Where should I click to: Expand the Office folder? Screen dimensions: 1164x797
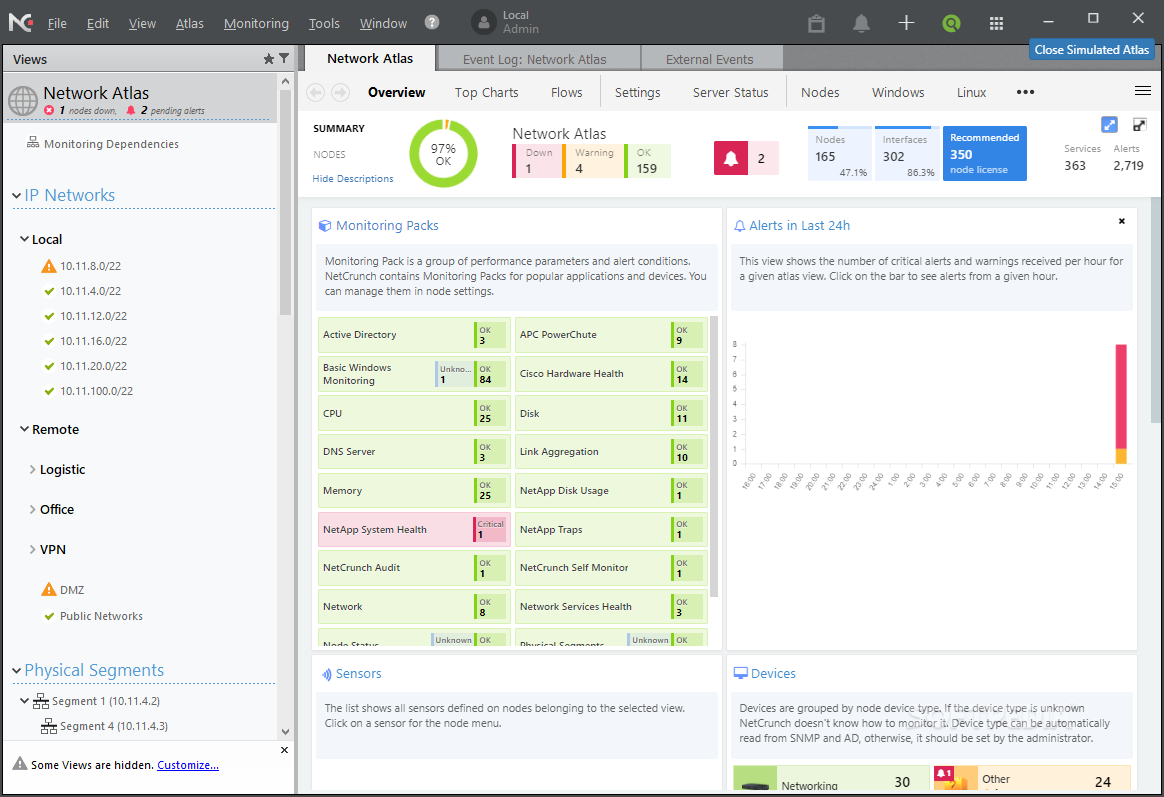coord(33,509)
